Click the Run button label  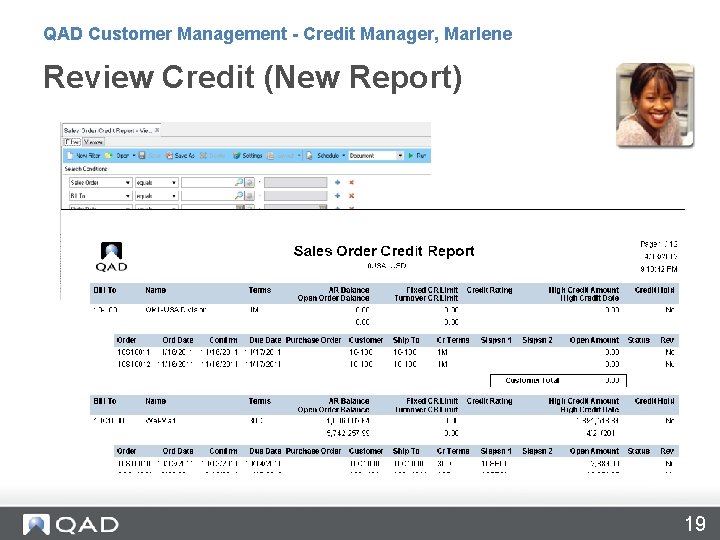tap(421, 156)
